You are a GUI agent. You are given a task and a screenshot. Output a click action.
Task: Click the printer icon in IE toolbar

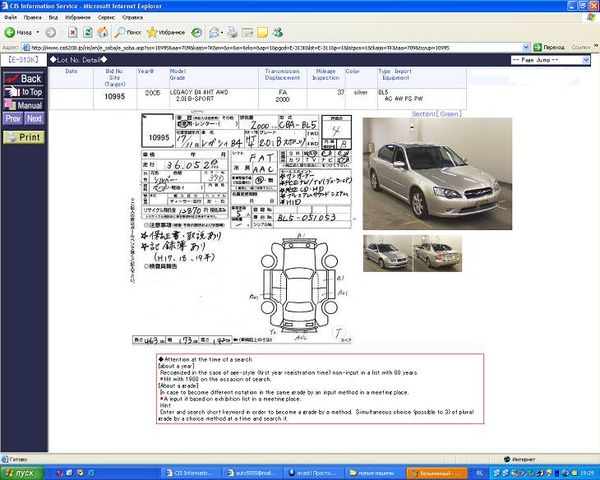[x=232, y=33]
